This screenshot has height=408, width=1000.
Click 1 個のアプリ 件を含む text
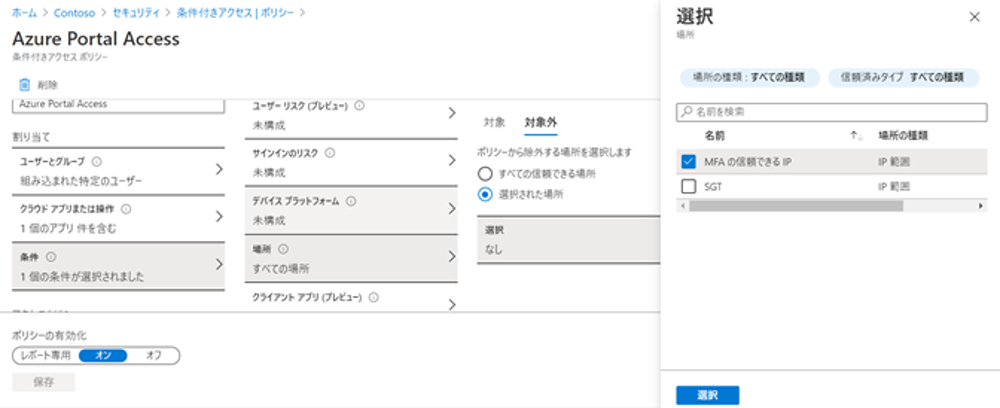click(68, 228)
